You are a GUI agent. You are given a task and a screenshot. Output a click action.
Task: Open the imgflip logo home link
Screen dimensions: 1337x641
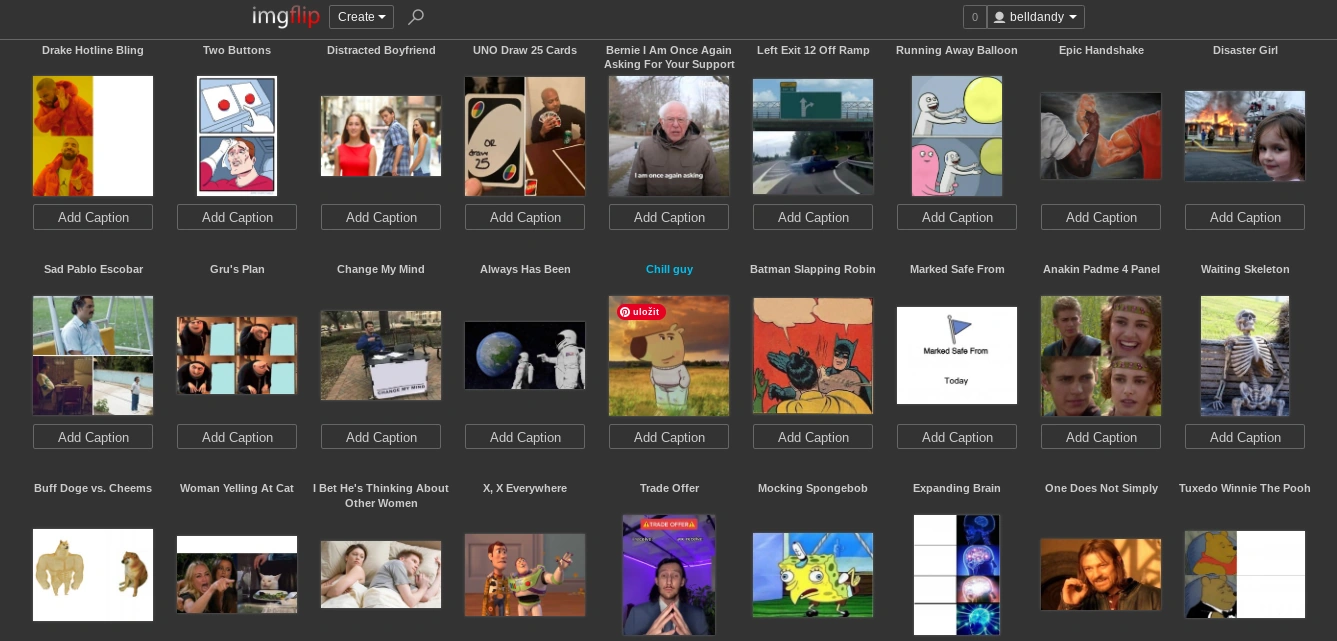[286, 17]
